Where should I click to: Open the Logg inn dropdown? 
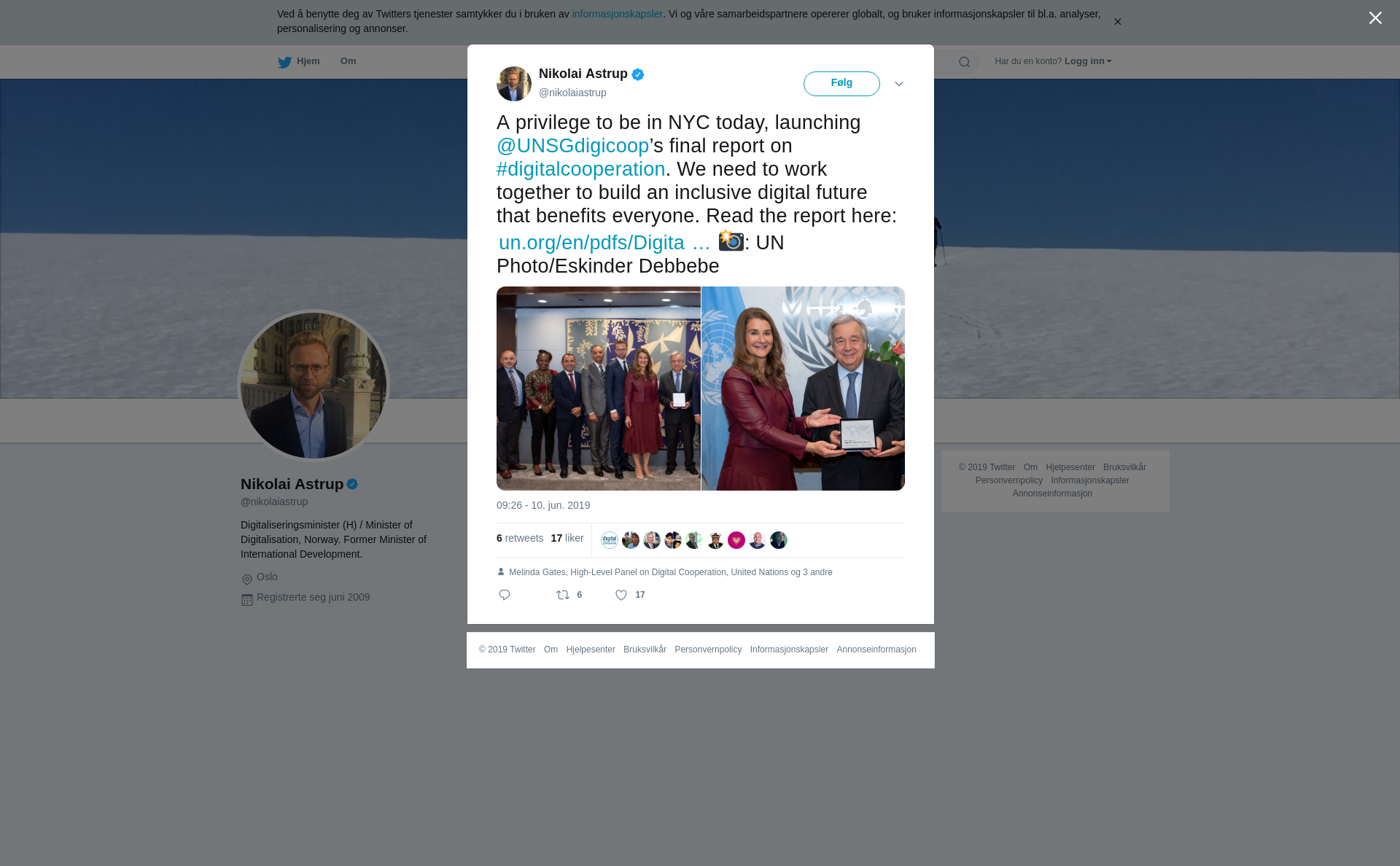tap(1088, 61)
